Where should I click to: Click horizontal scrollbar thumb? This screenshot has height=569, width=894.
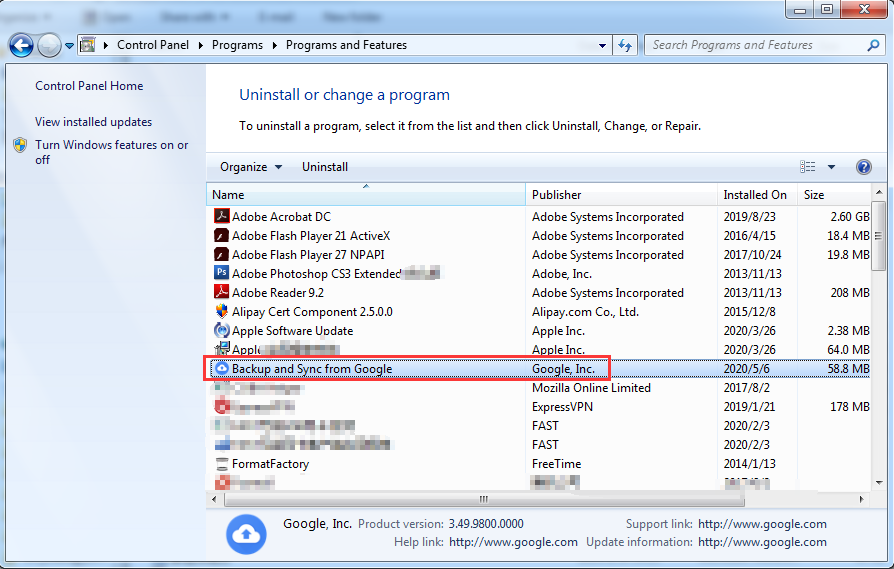pos(484,499)
